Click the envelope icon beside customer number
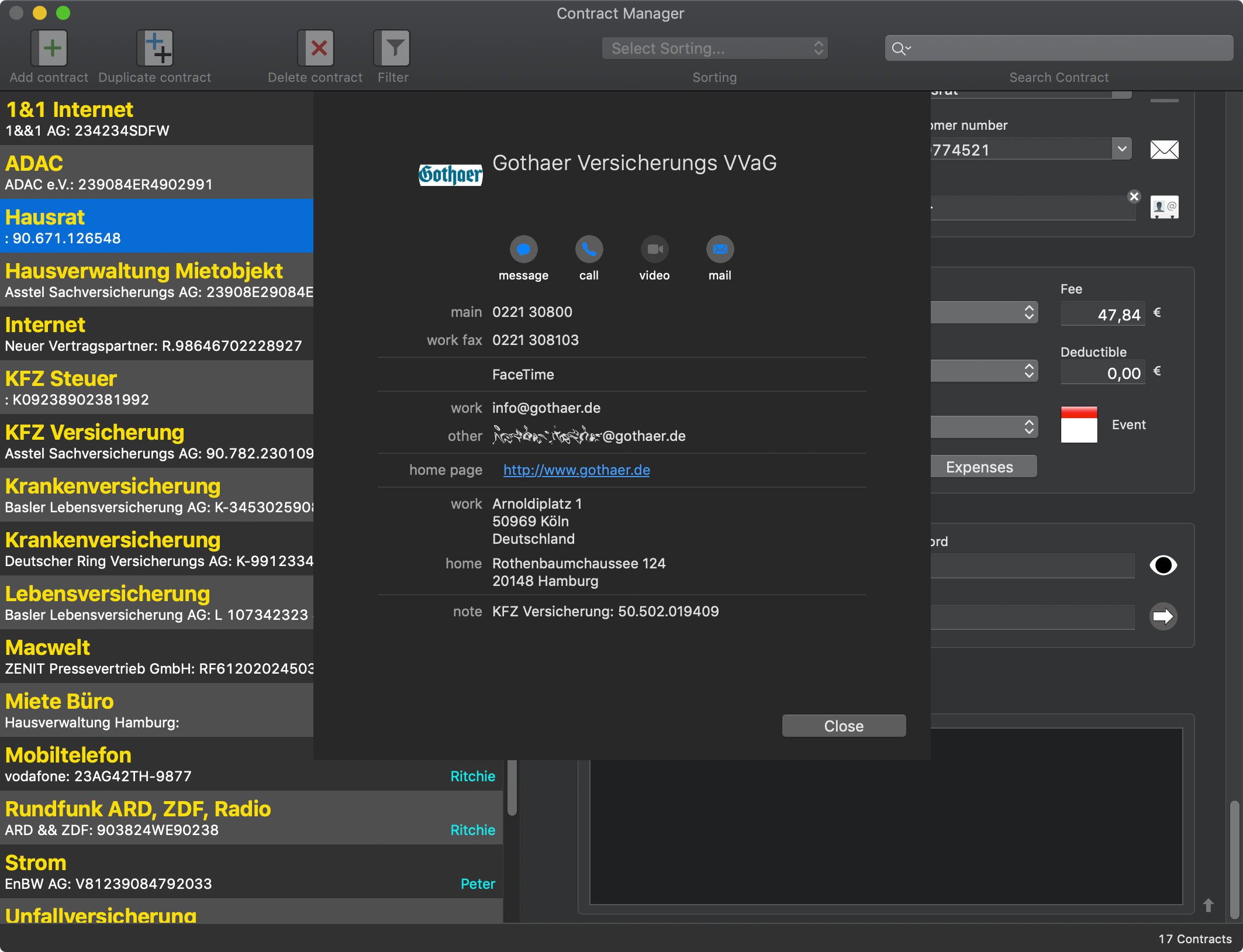Image resolution: width=1243 pixels, height=952 pixels. 1164,150
